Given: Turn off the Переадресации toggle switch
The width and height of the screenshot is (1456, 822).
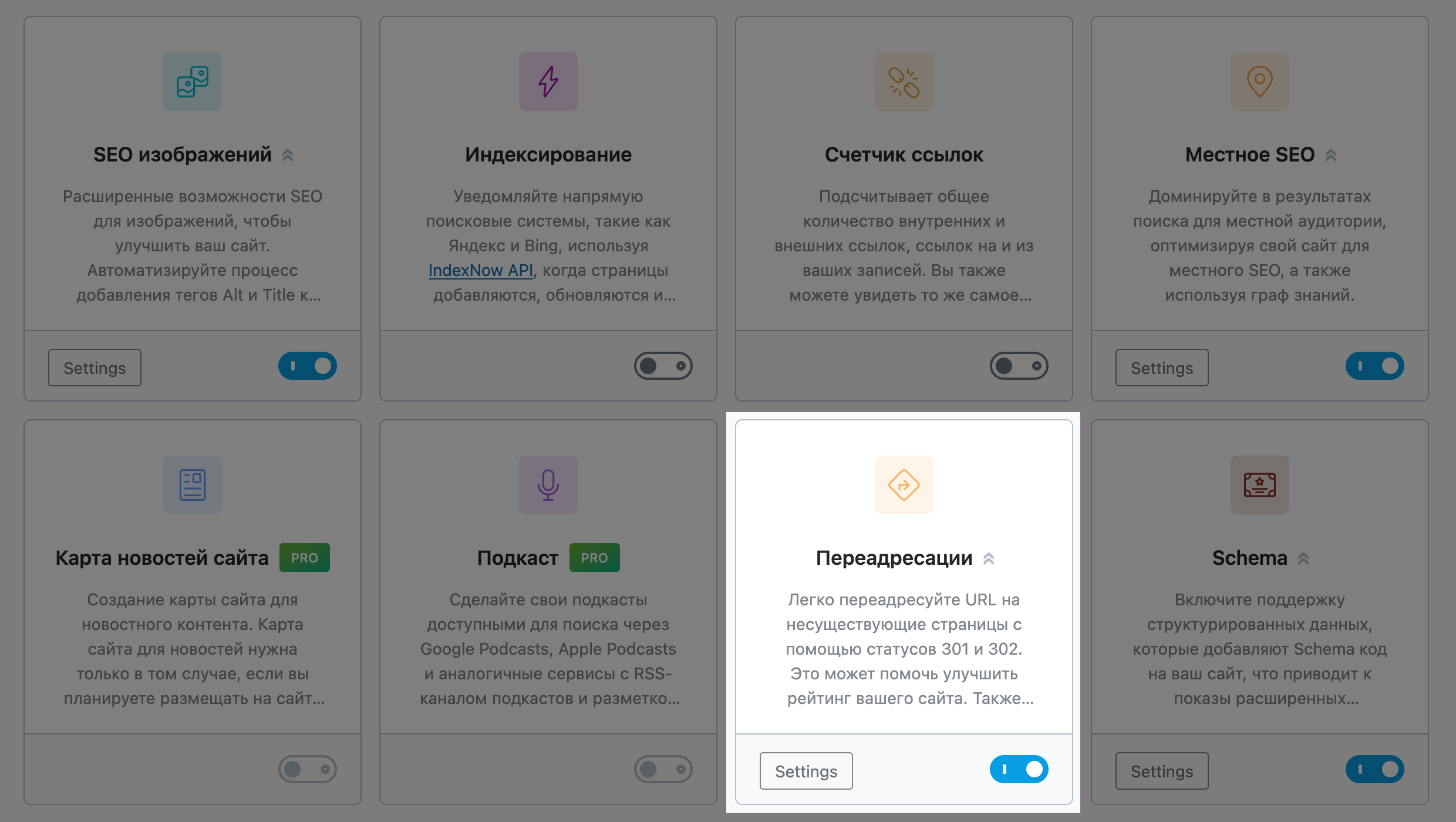Looking at the screenshot, I should pos(1019,769).
